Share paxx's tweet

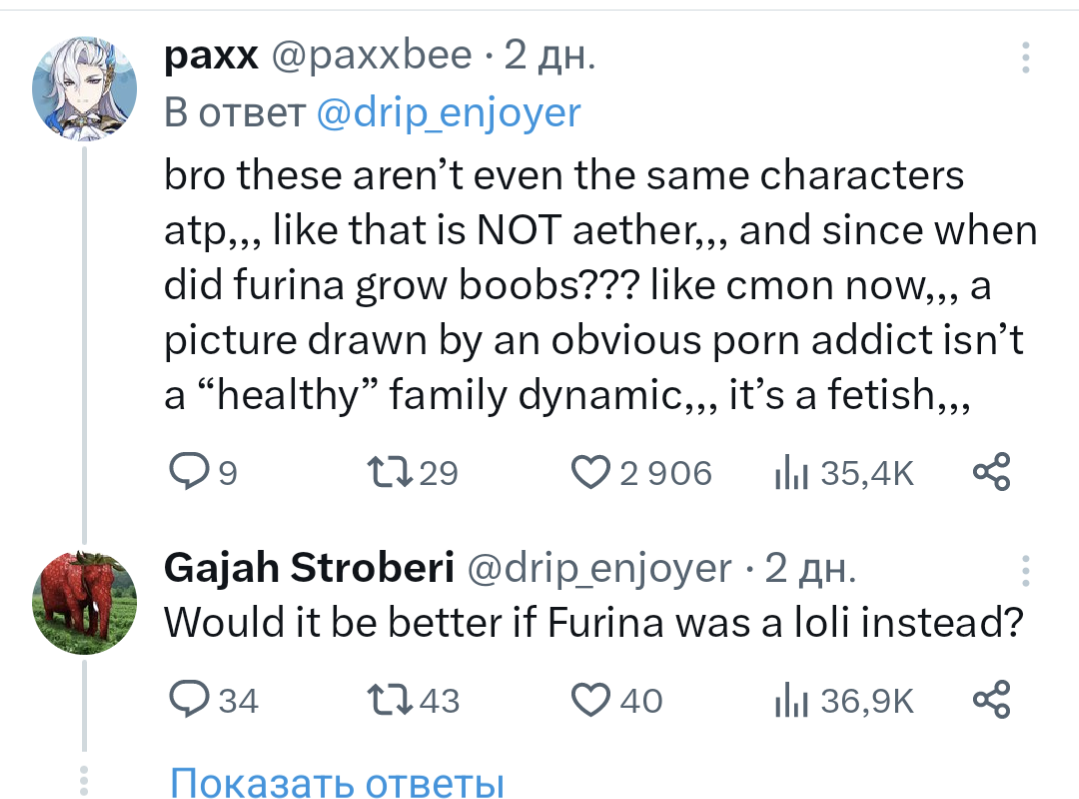tap(991, 471)
